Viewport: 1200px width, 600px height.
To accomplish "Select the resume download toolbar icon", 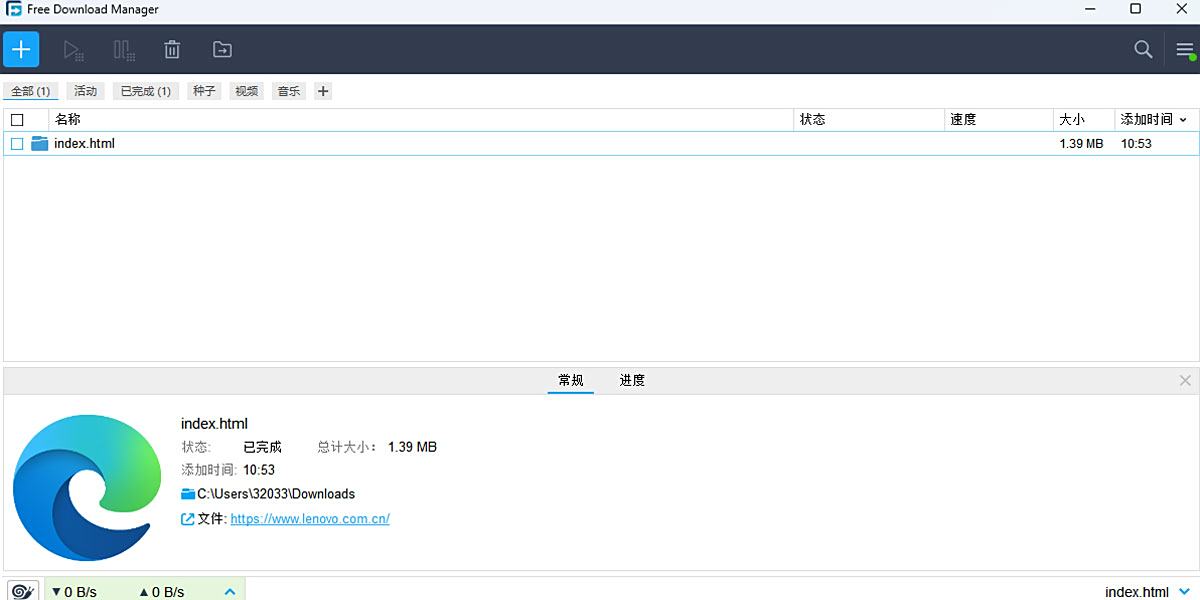I will click(x=73, y=48).
